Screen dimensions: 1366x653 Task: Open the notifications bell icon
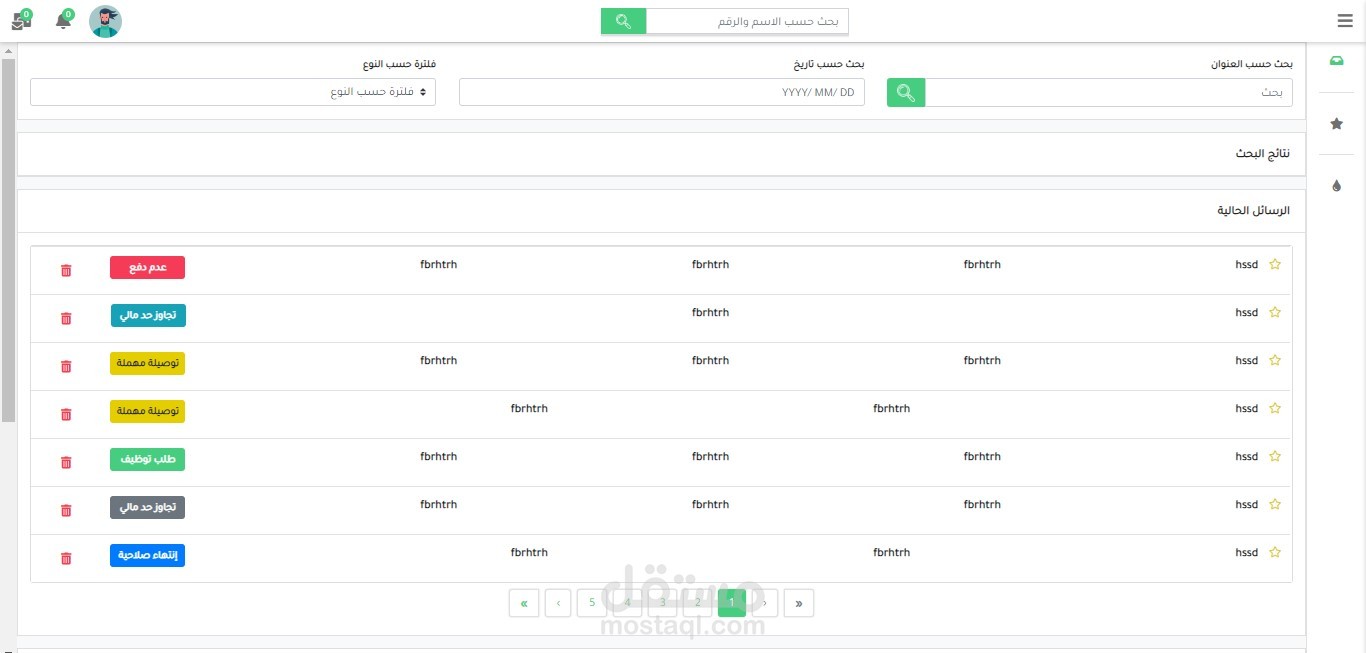pyautogui.click(x=63, y=21)
